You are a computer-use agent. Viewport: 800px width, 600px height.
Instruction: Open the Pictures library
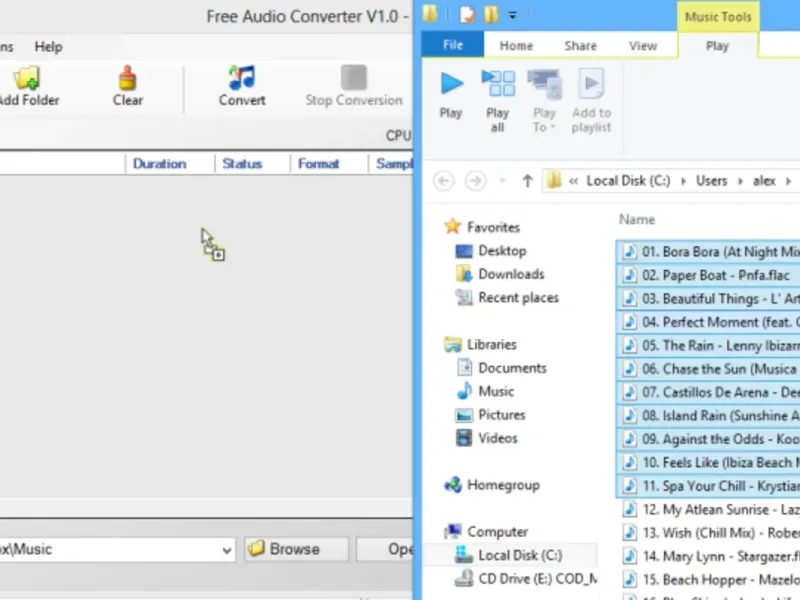click(502, 415)
